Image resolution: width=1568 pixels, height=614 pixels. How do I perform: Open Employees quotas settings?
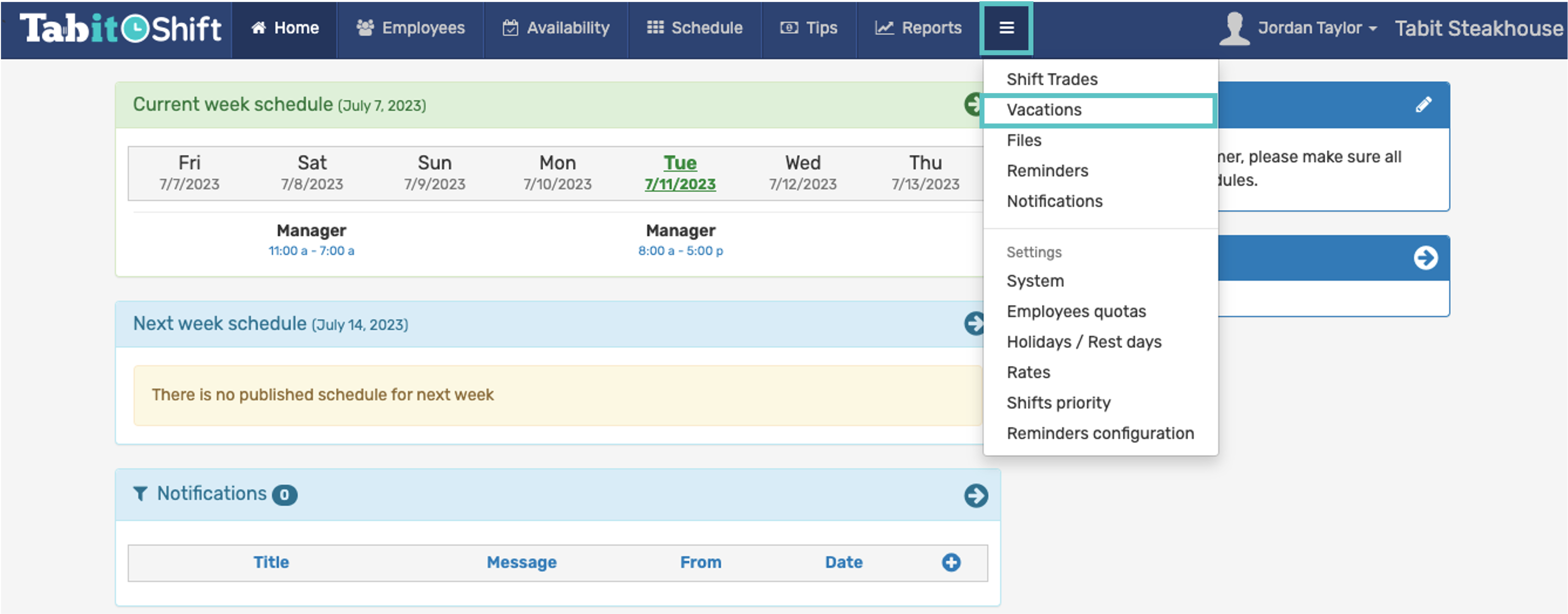point(1076,312)
